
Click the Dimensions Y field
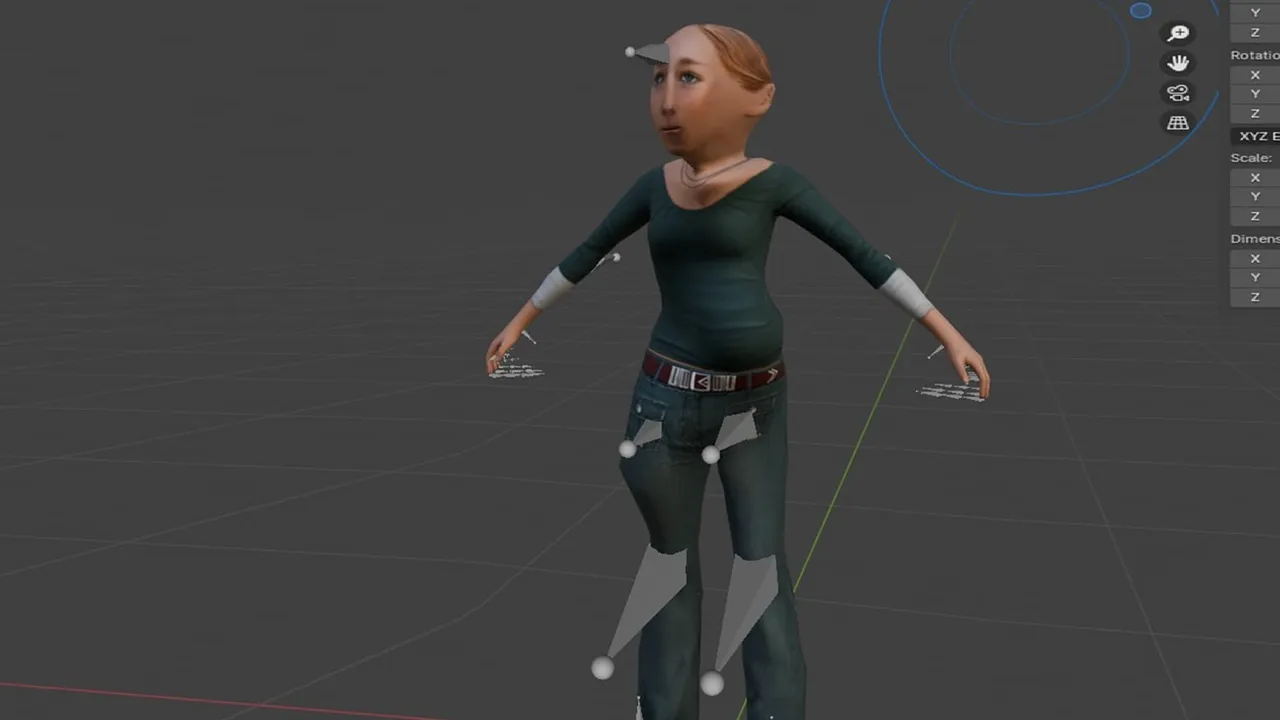[1255, 278]
